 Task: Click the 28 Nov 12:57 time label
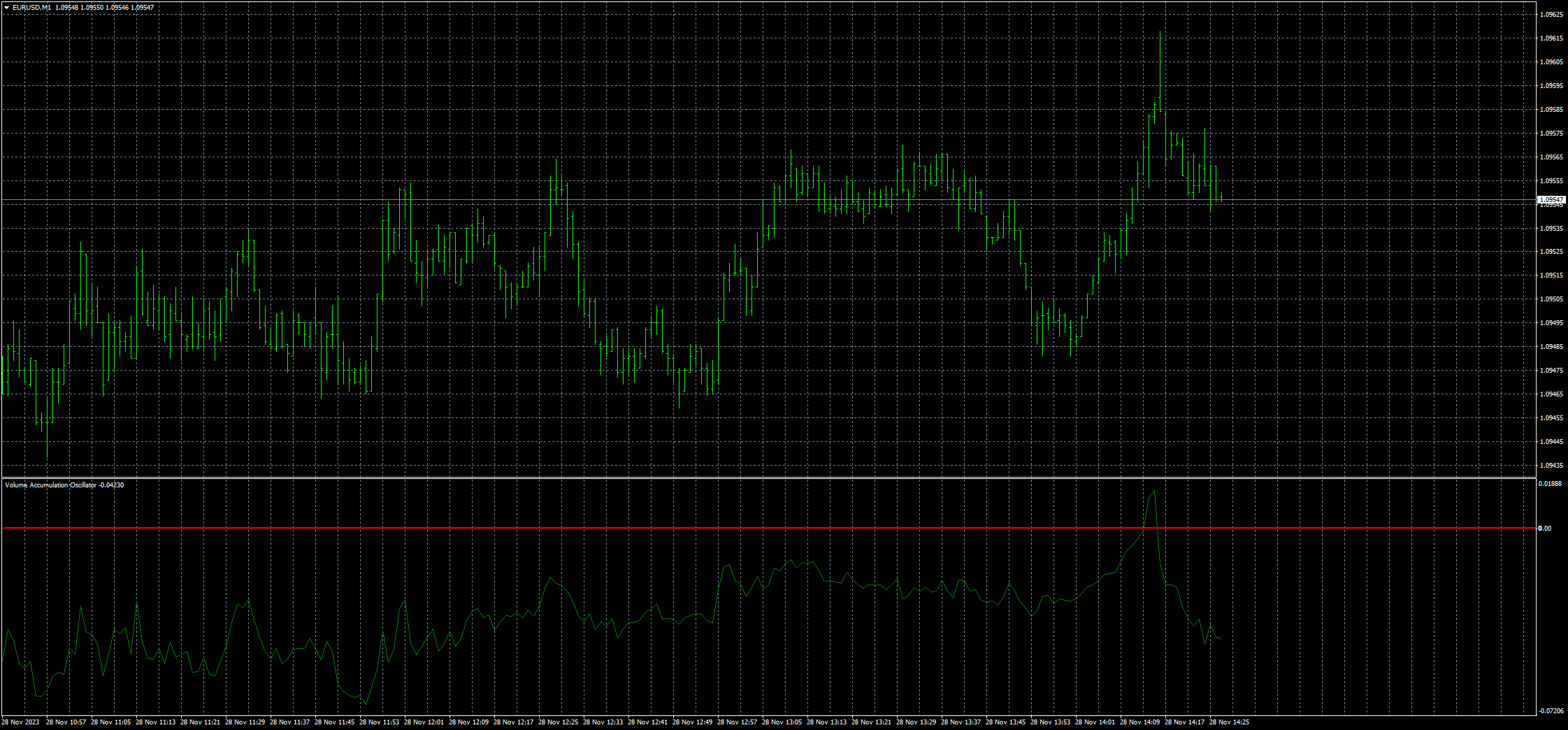[x=737, y=722]
